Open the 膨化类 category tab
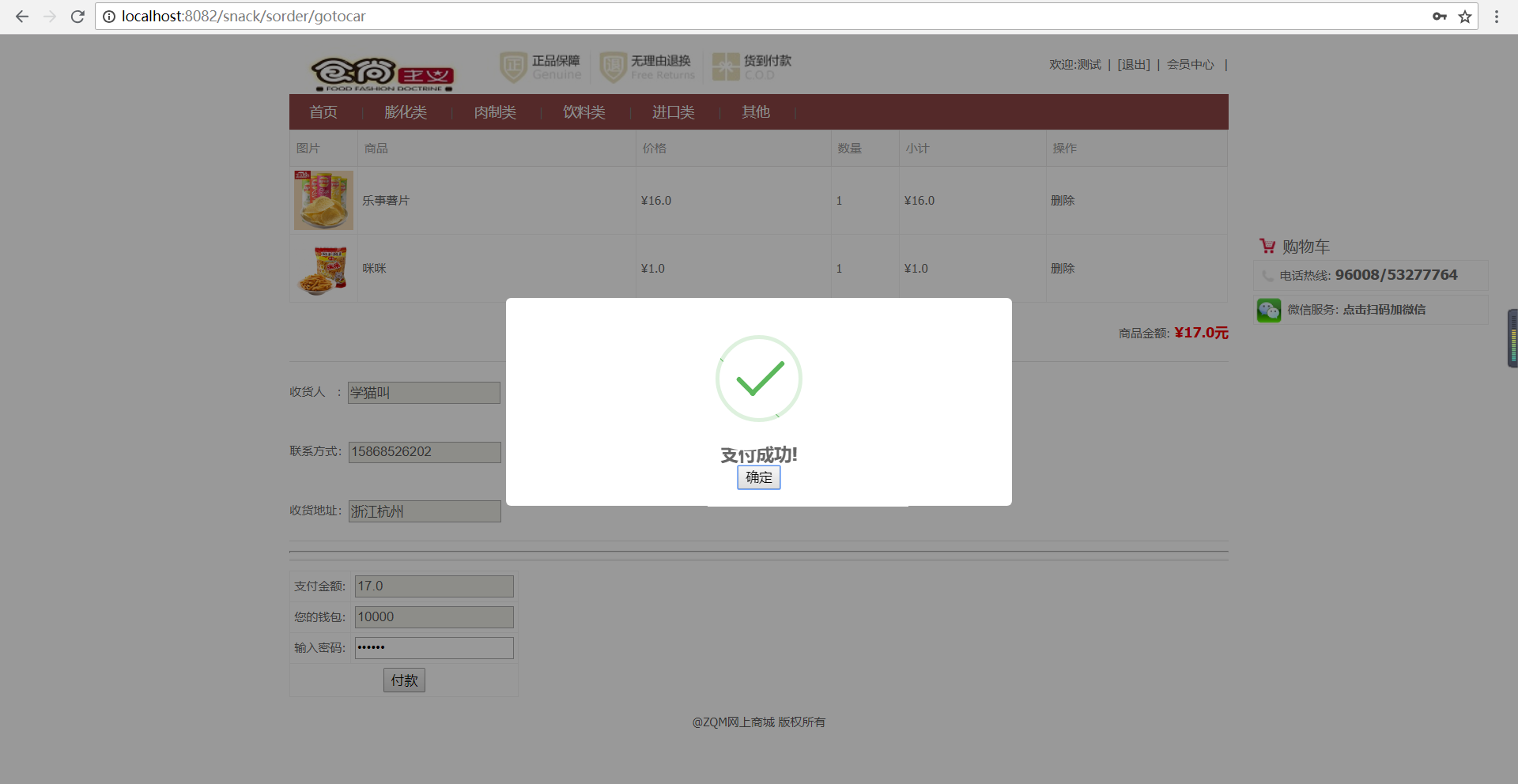Image resolution: width=1518 pixels, height=784 pixels. pyautogui.click(x=406, y=112)
